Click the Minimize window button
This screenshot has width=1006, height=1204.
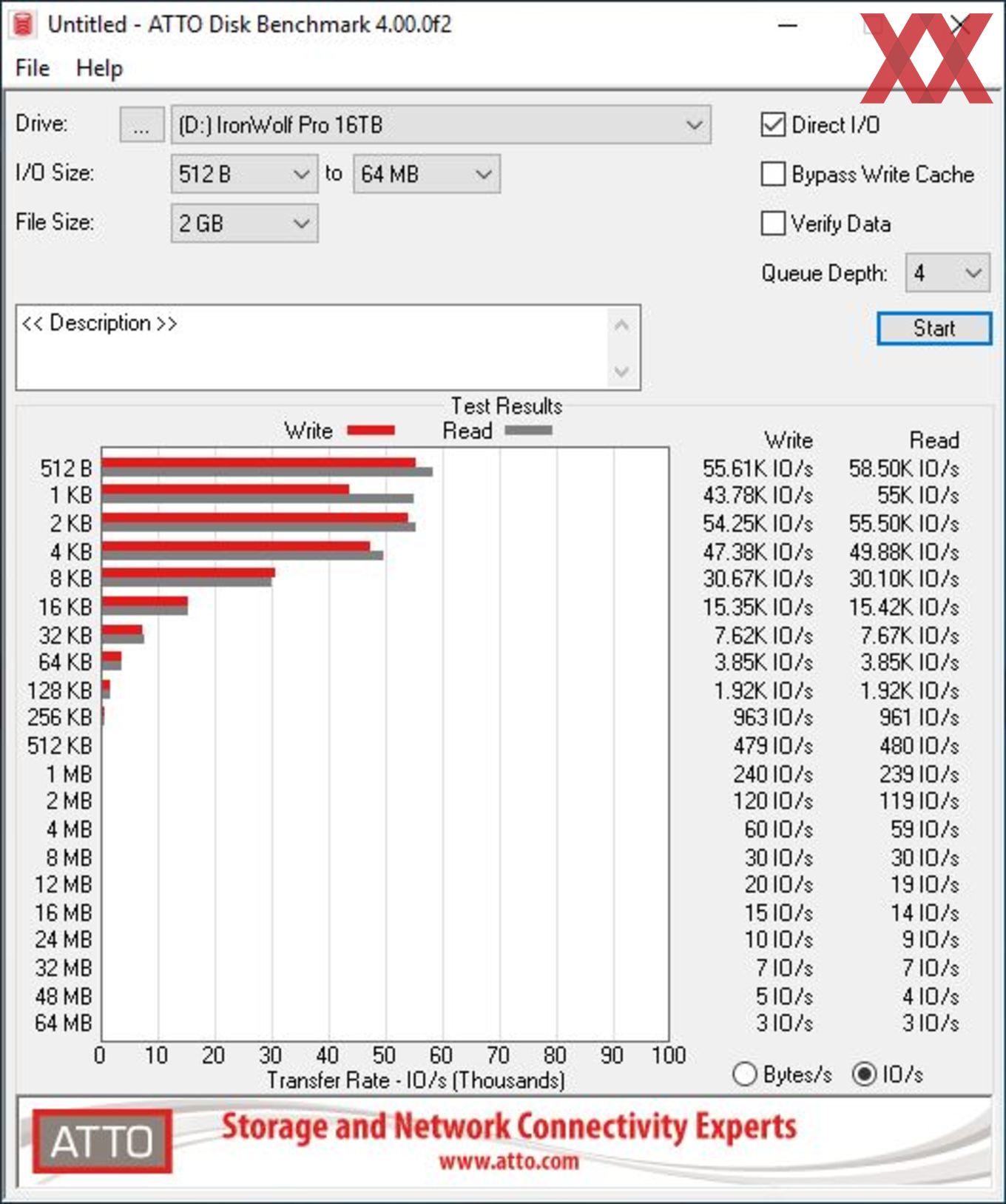point(789,24)
